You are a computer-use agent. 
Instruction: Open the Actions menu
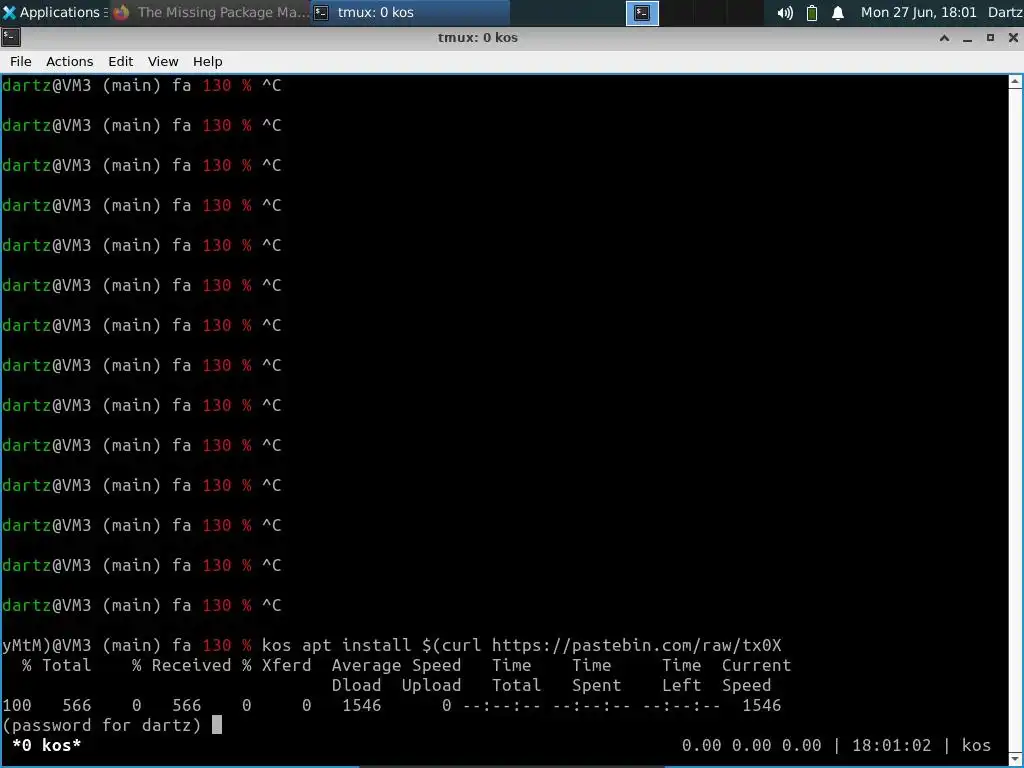69,61
